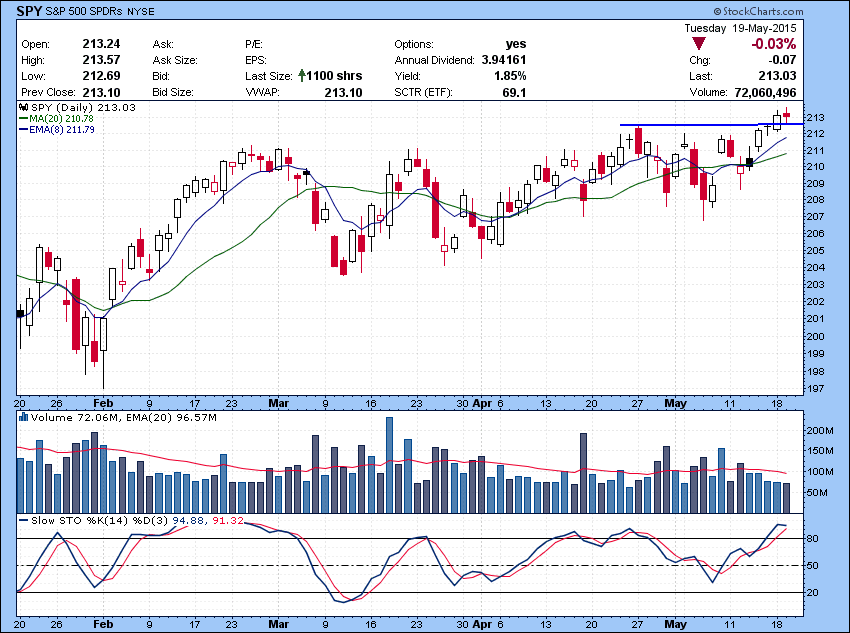
Task: Click the Feb label on the price chart axis
Action: point(103,403)
